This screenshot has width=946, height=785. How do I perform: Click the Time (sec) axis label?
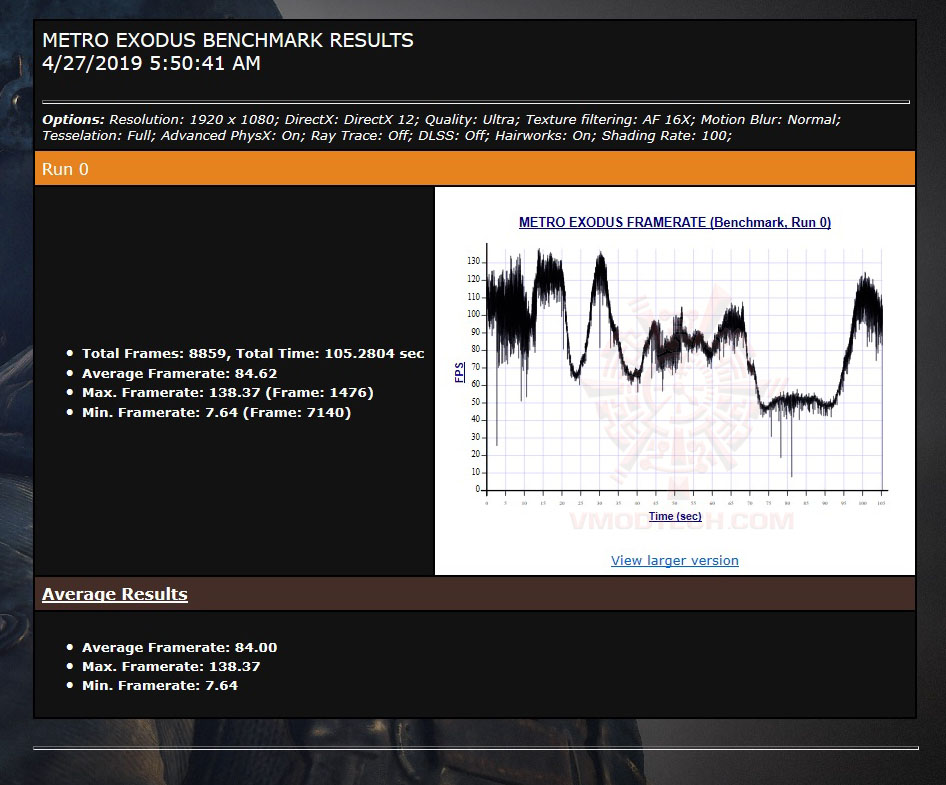675,516
